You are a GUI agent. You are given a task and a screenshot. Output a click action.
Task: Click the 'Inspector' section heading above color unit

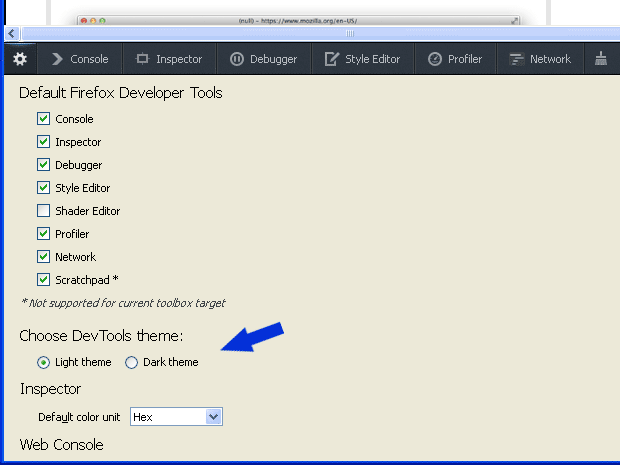coord(50,389)
